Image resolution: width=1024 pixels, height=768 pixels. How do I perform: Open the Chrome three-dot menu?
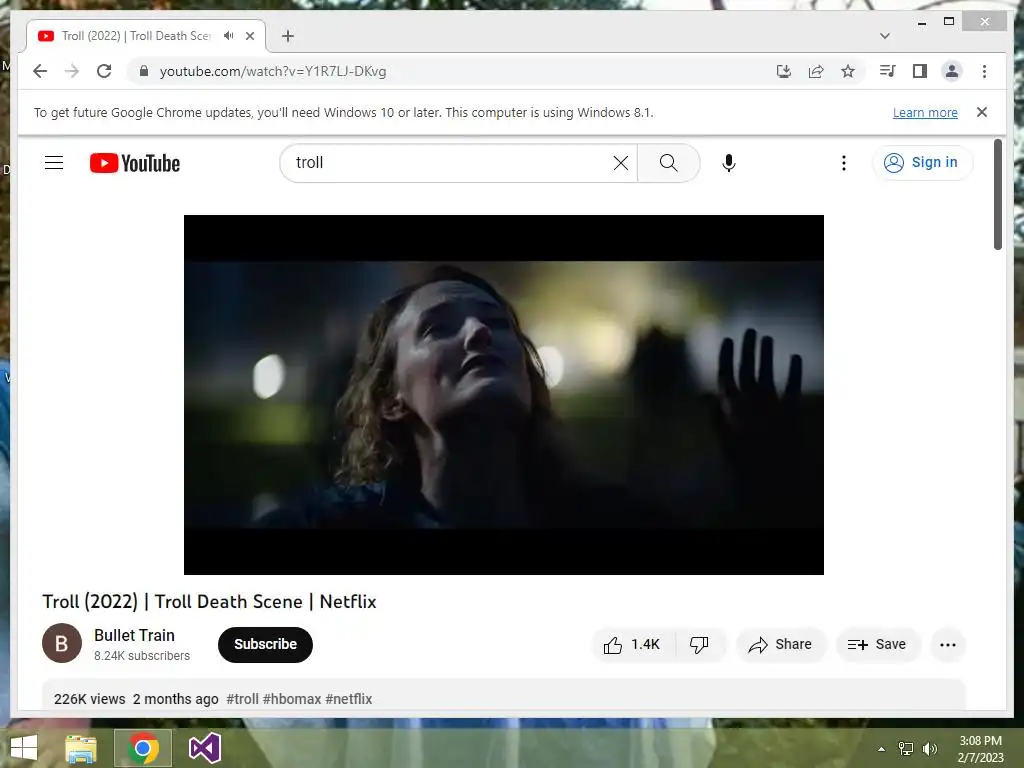(984, 71)
